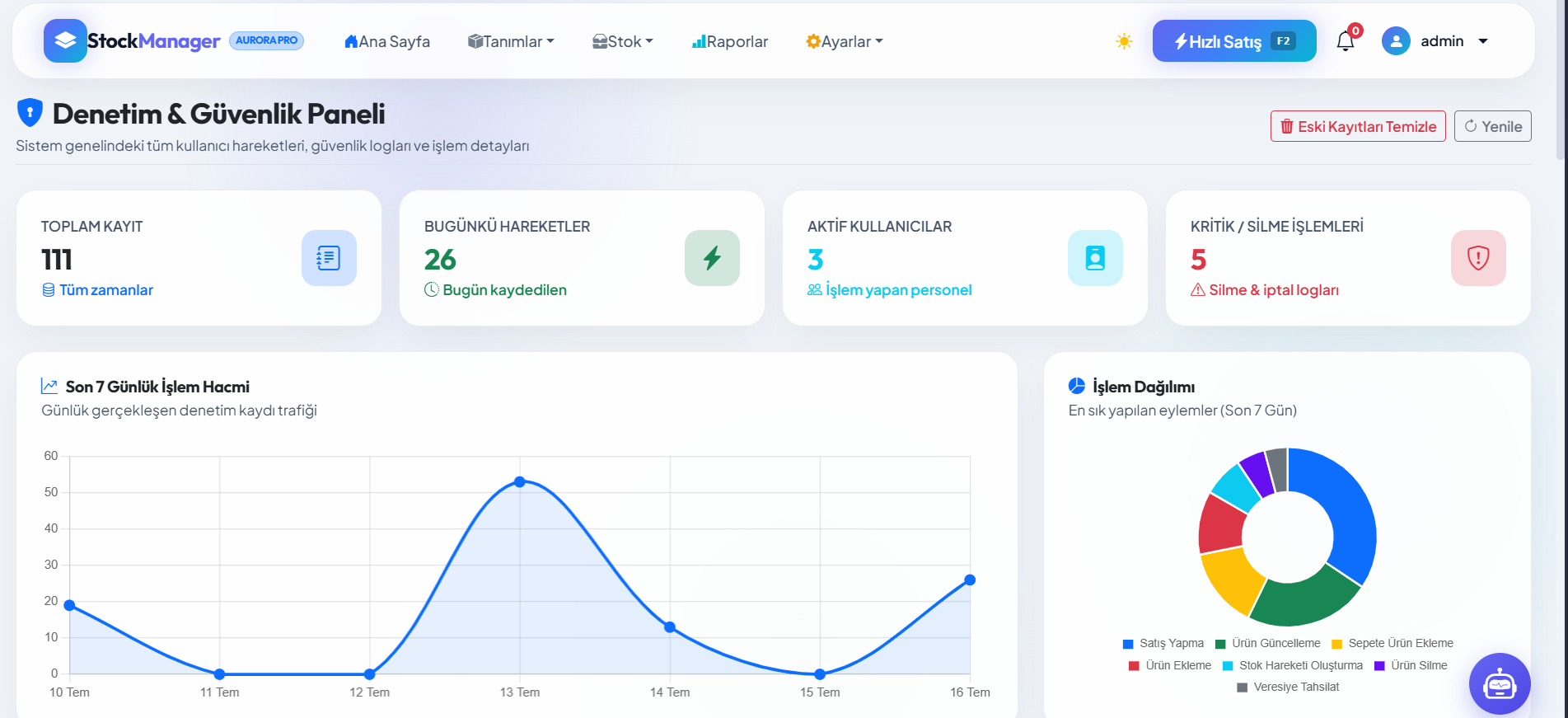Click 'İşlem yapan personel' text
The height and width of the screenshot is (718, 1568).
click(x=899, y=290)
